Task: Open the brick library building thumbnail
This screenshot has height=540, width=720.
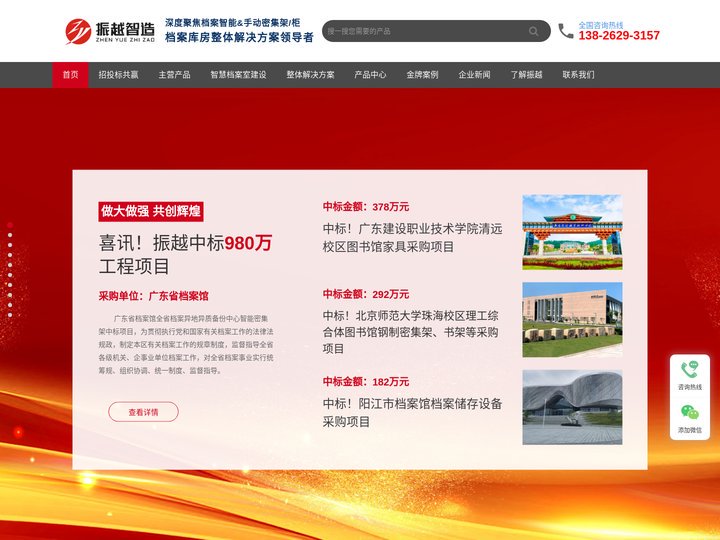Action: (x=572, y=320)
